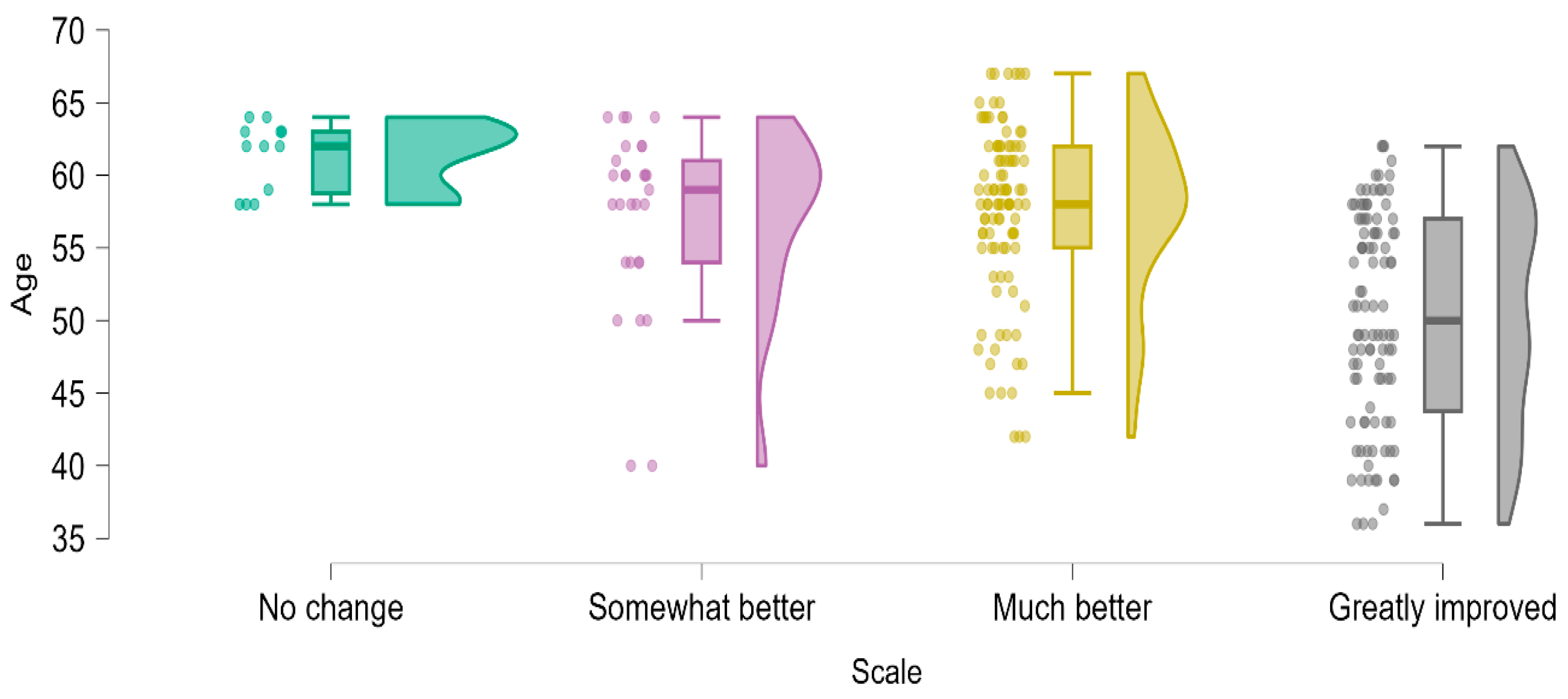
Task: Select the green 'No change' box plot
Action: point(330,162)
